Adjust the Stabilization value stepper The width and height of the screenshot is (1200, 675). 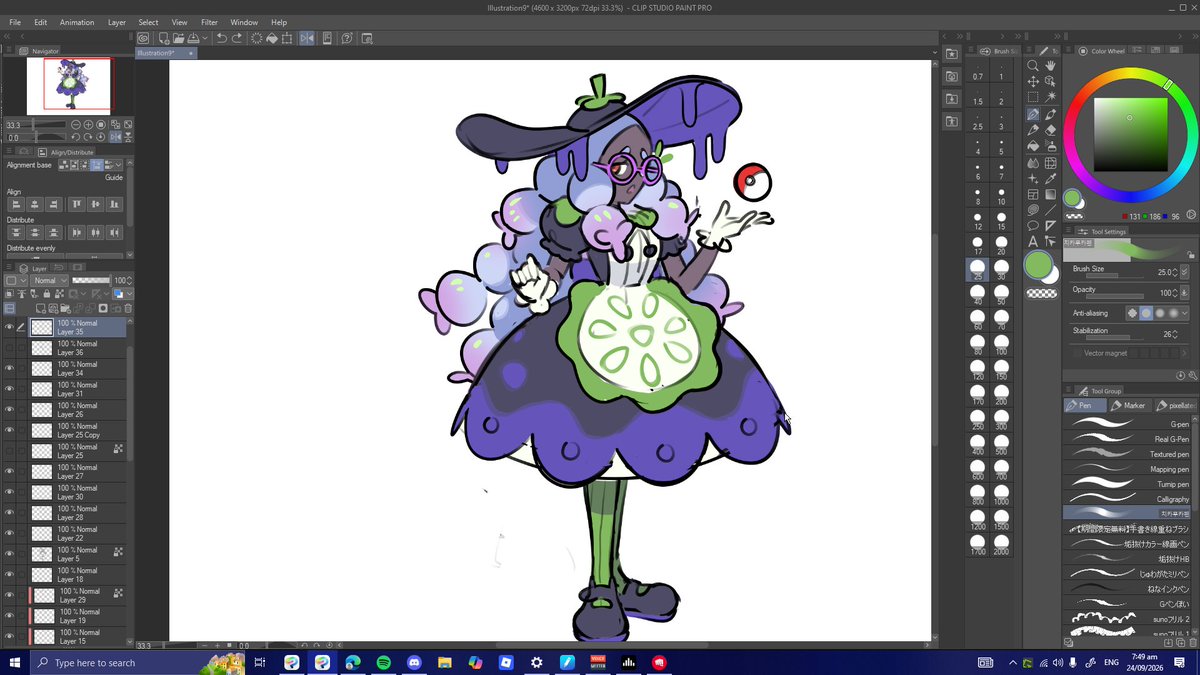[1177, 334]
